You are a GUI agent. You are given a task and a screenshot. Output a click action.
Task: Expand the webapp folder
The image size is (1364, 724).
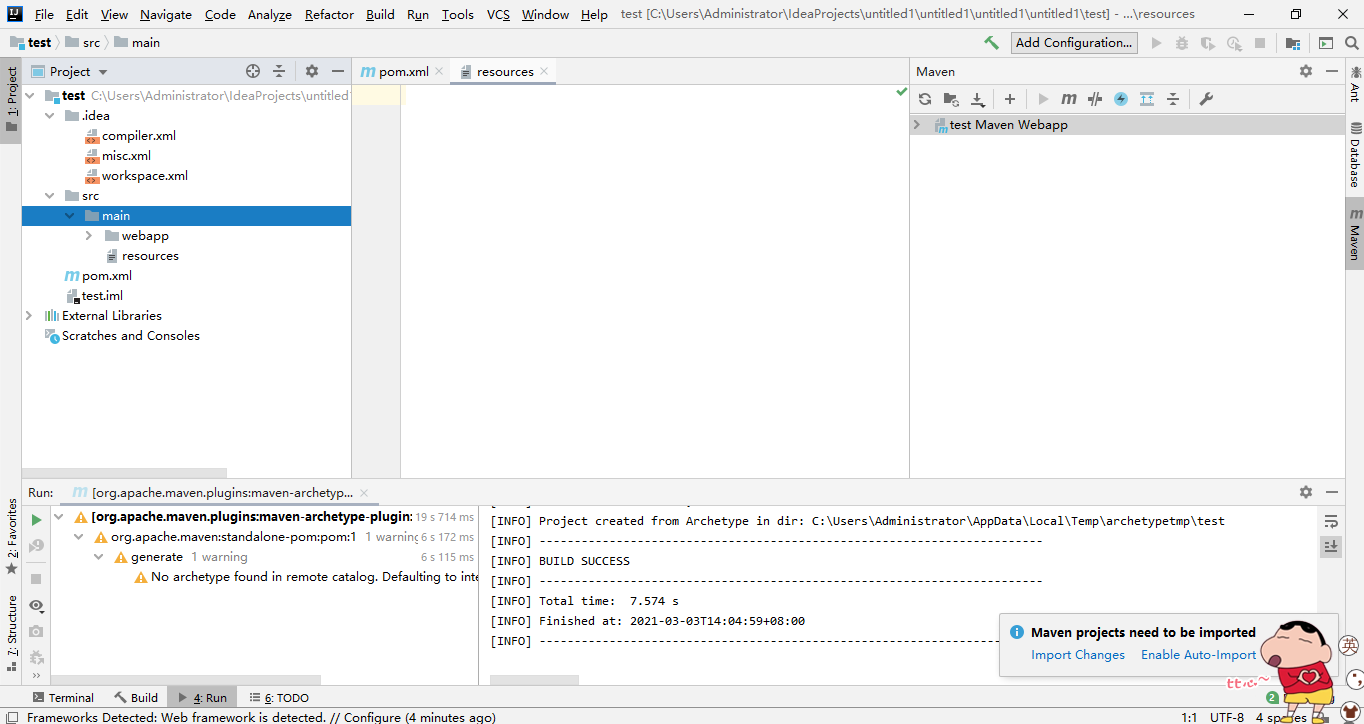[89, 236]
